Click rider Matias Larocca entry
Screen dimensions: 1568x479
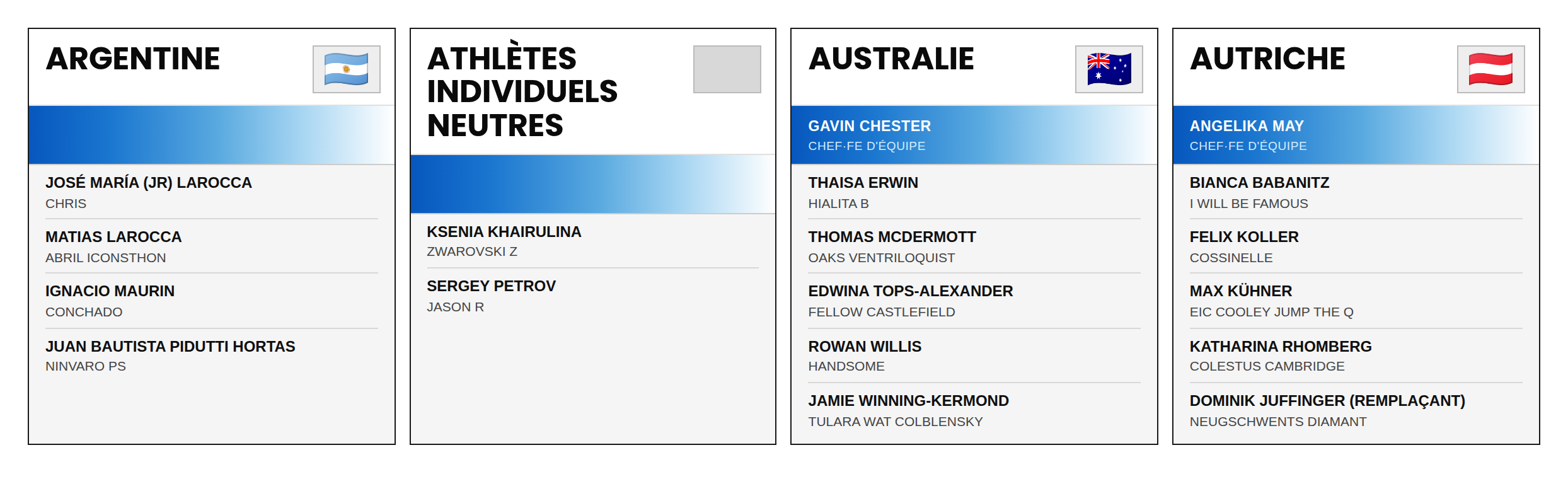pyautogui.click(x=212, y=246)
